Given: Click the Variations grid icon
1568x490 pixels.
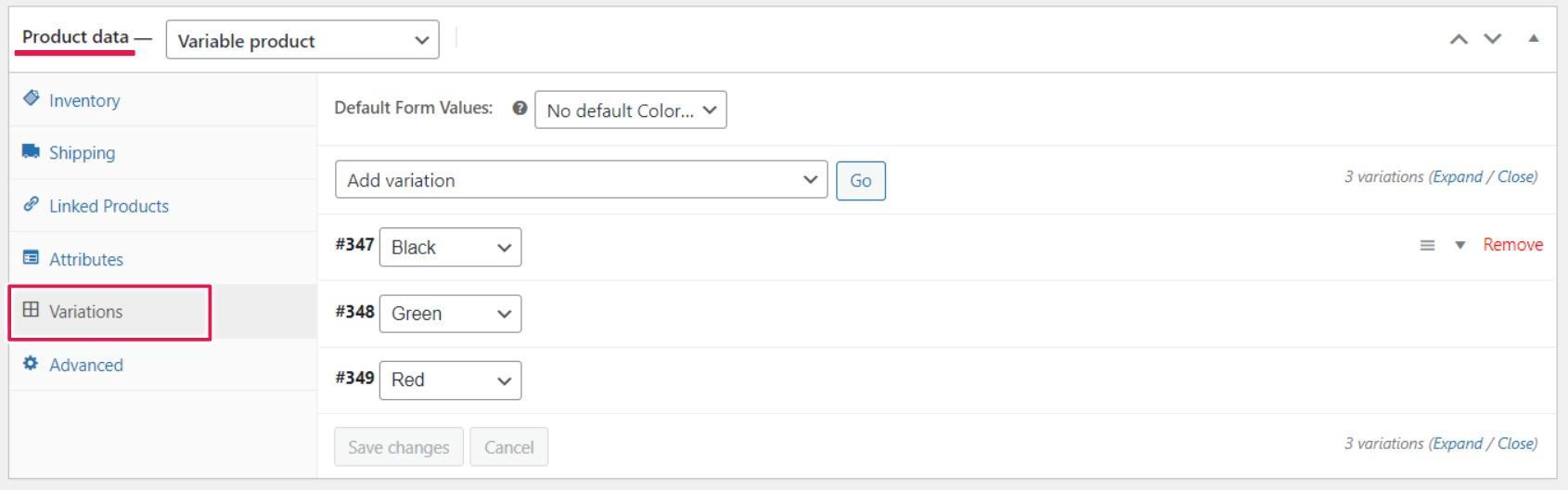Looking at the screenshot, I should [x=32, y=310].
